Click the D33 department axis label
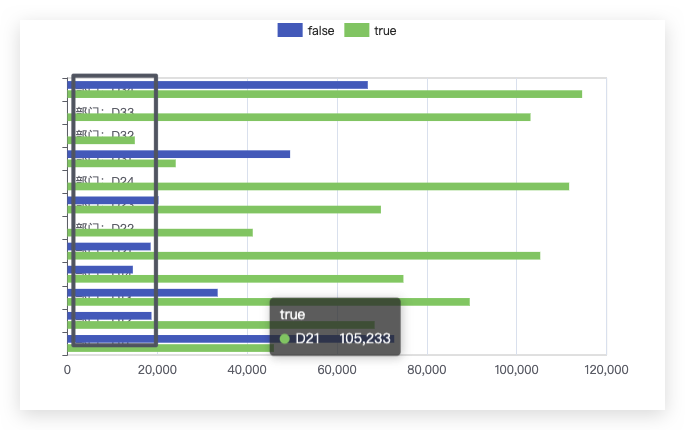Image resolution: width=685 pixels, height=430 pixels. pyautogui.click(x=104, y=111)
